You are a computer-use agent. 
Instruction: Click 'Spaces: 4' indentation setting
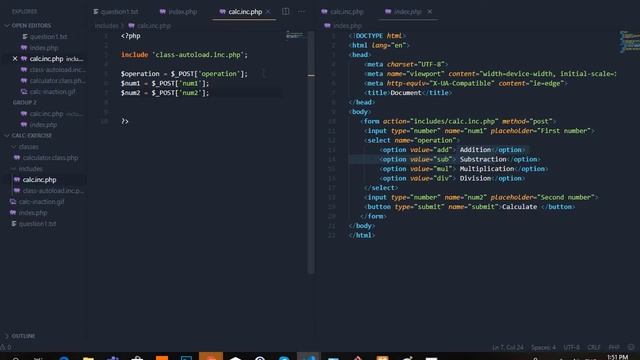pyautogui.click(x=543, y=348)
